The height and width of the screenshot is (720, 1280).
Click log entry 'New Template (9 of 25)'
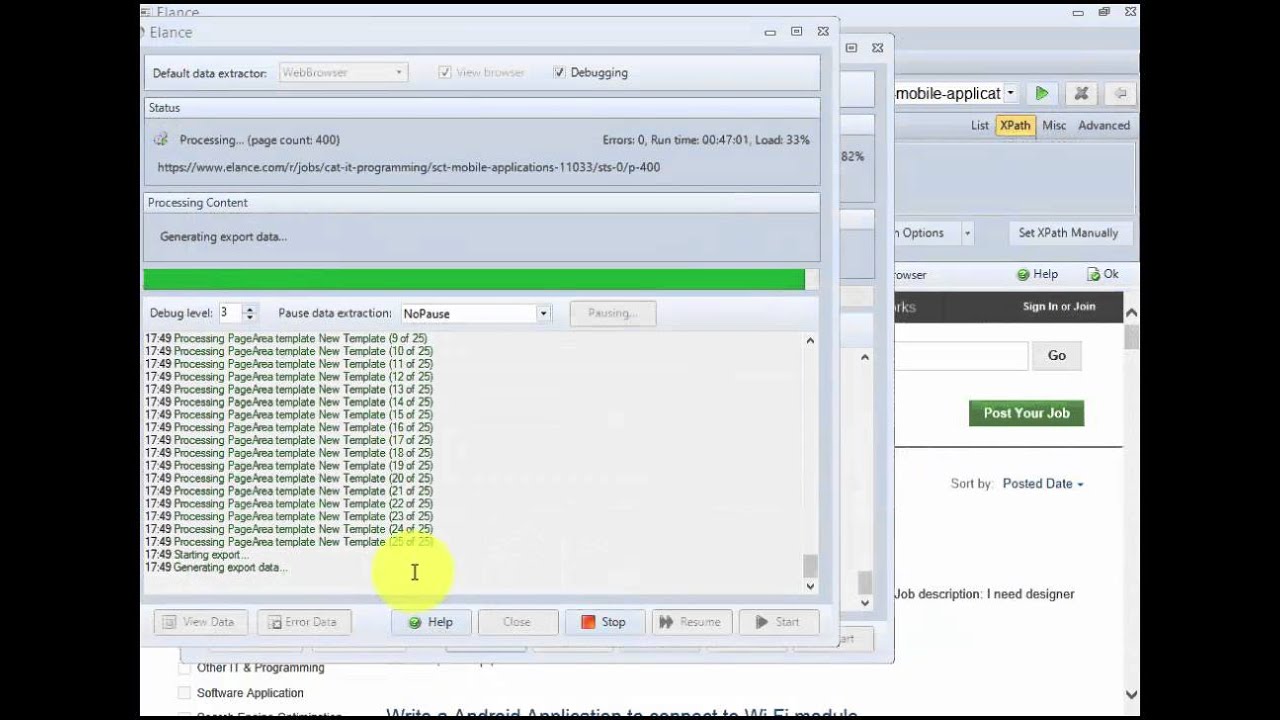[286, 339]
